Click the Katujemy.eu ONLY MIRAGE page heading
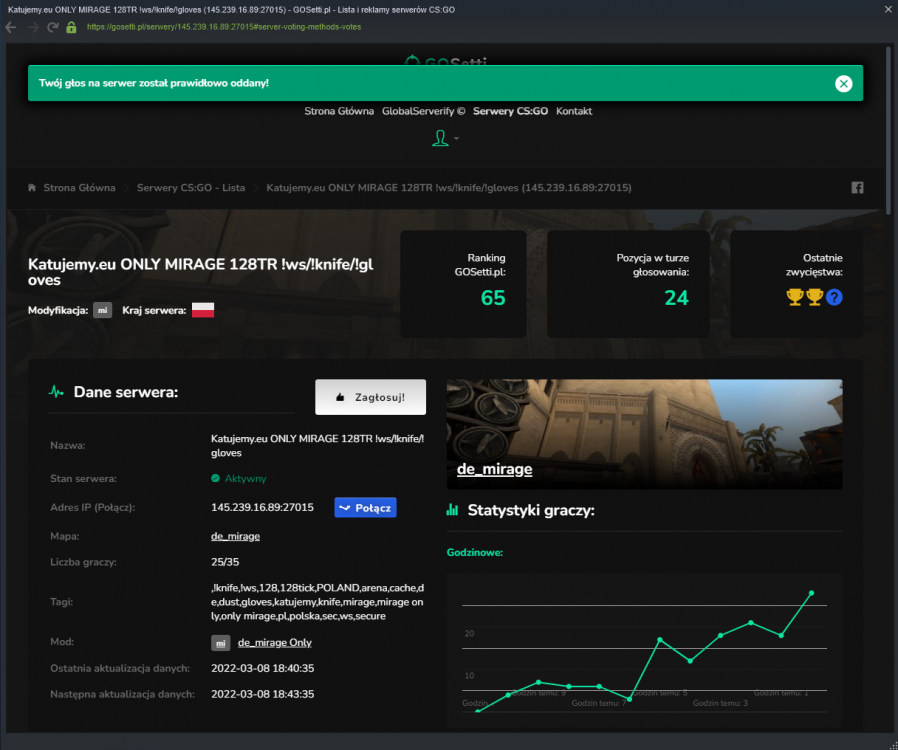This screenshot has height=750, width=898. pyautogui.click(x=200, y=272)
